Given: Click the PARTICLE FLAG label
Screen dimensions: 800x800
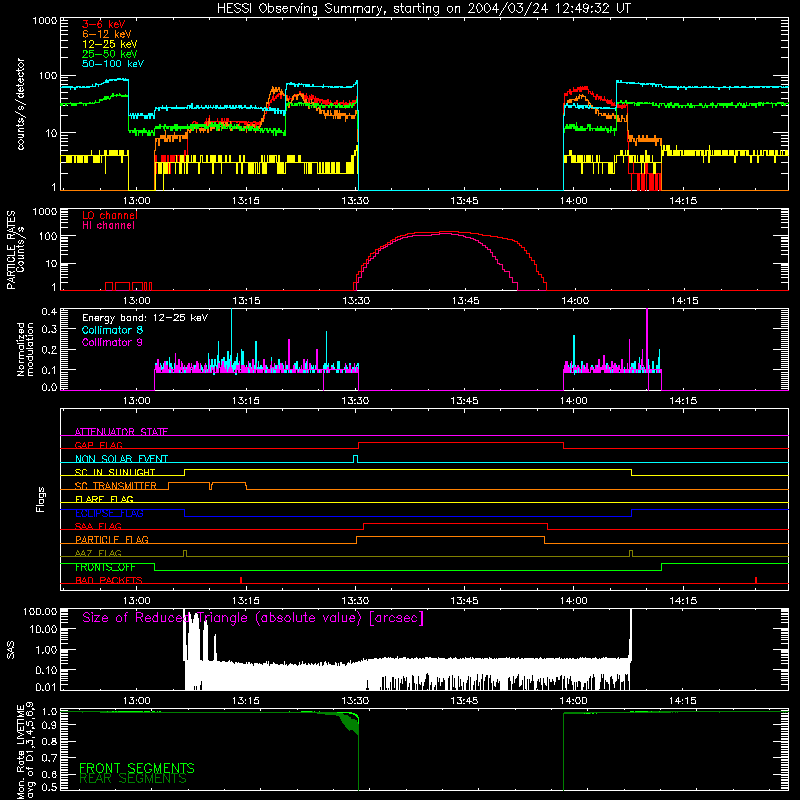Looking at the screenshot, I should 112,539.
